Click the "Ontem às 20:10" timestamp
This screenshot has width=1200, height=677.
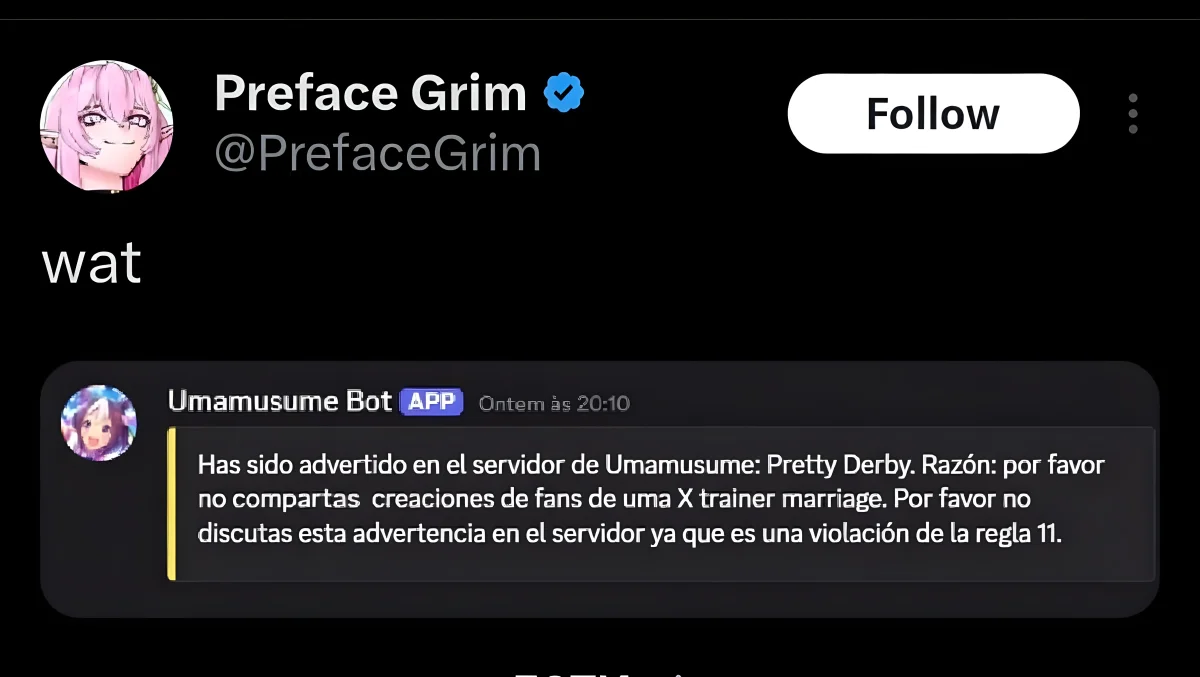click(x=554, y=404)
